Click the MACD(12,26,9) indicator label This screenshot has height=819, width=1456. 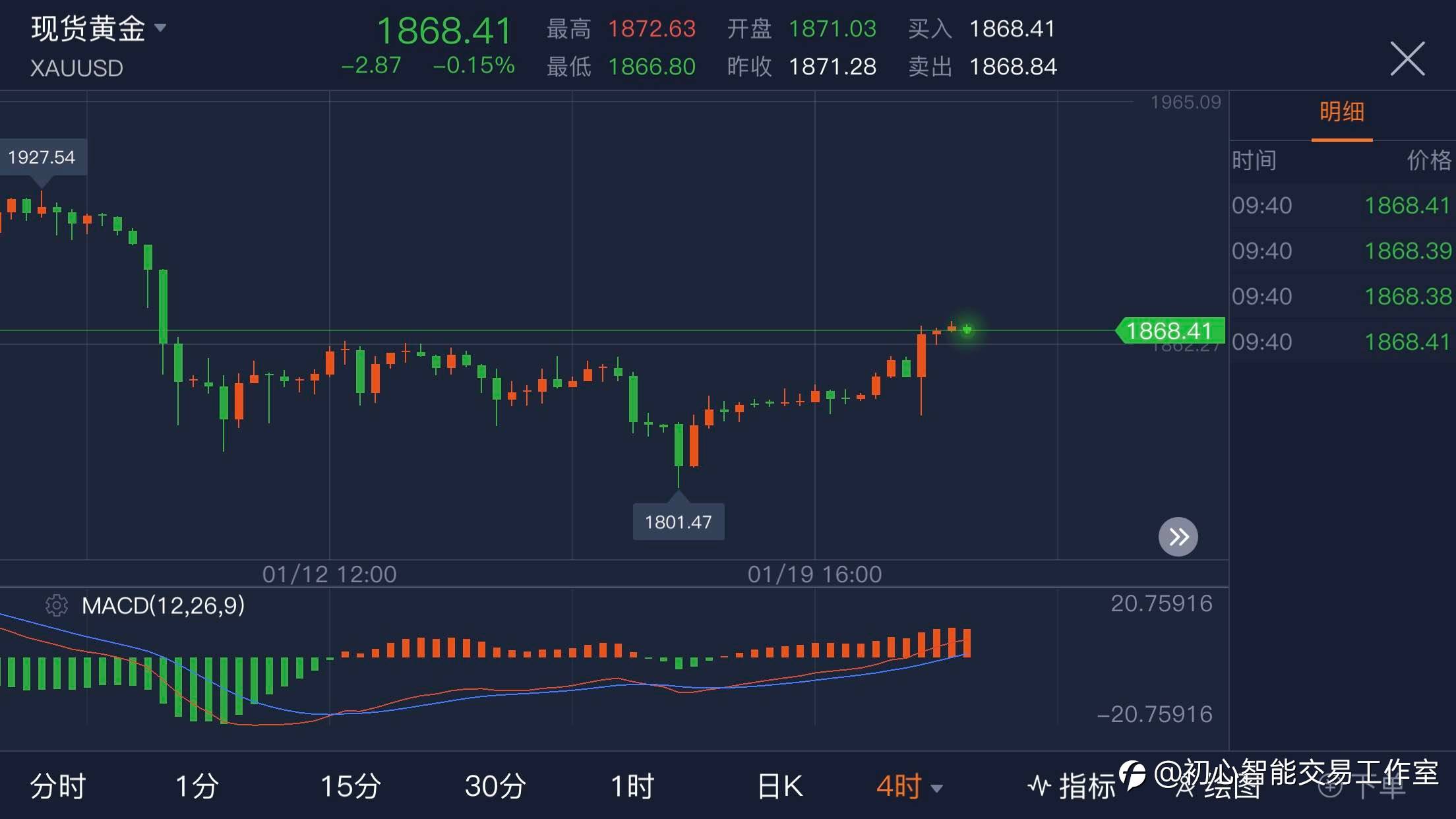click(x=163, y=605)
